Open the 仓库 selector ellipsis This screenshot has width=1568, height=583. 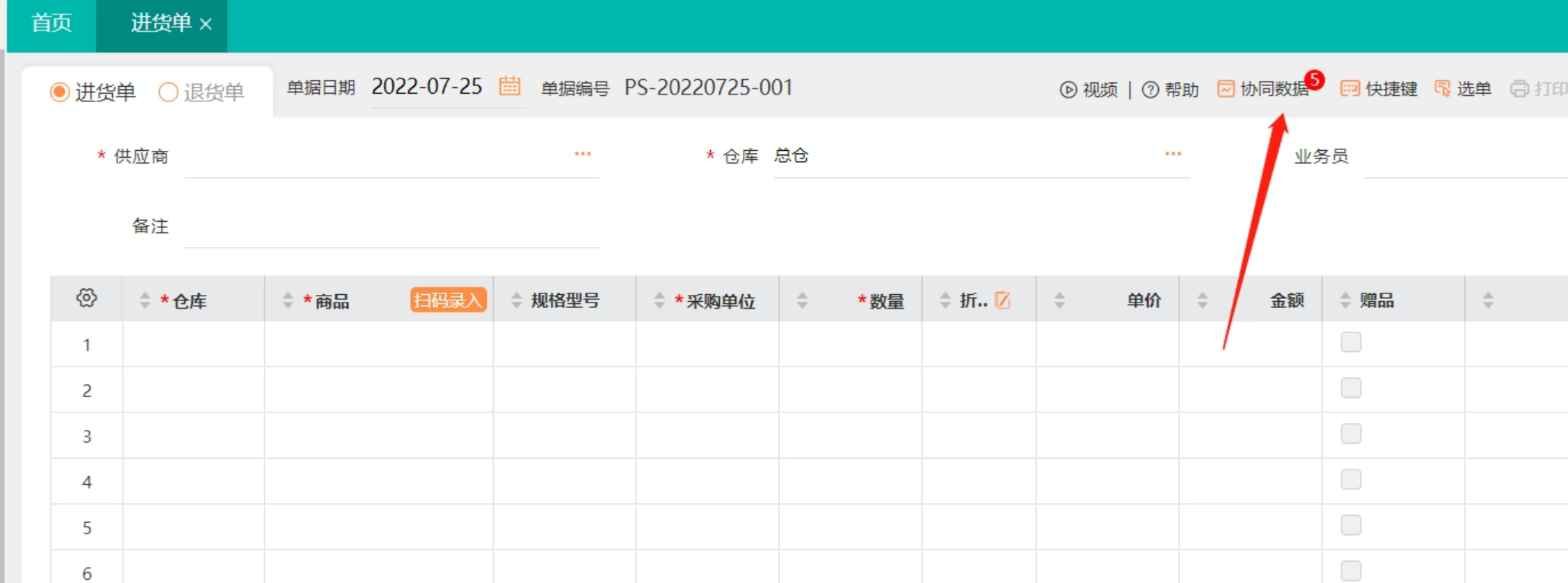1173,154
